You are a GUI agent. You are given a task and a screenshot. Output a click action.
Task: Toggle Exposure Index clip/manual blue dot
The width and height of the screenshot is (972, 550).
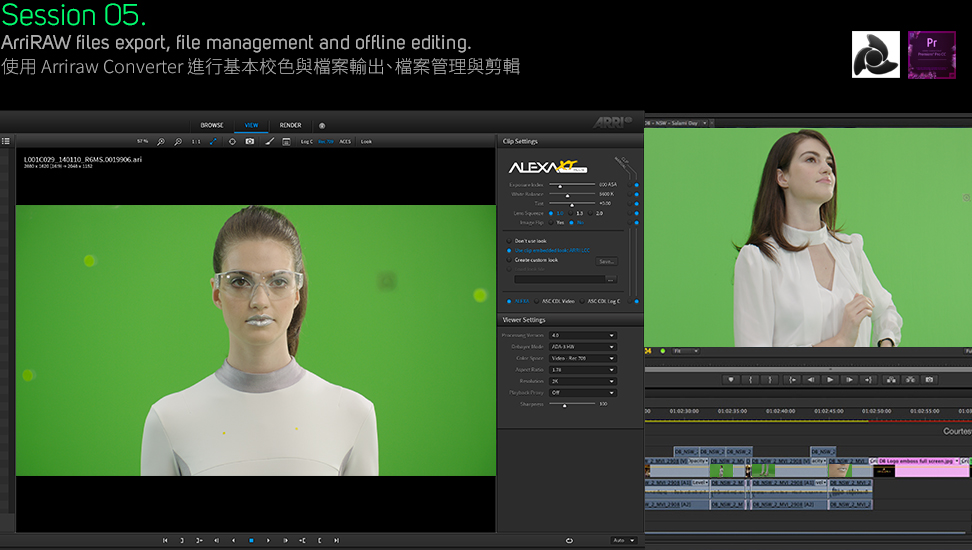coord(637,185)
